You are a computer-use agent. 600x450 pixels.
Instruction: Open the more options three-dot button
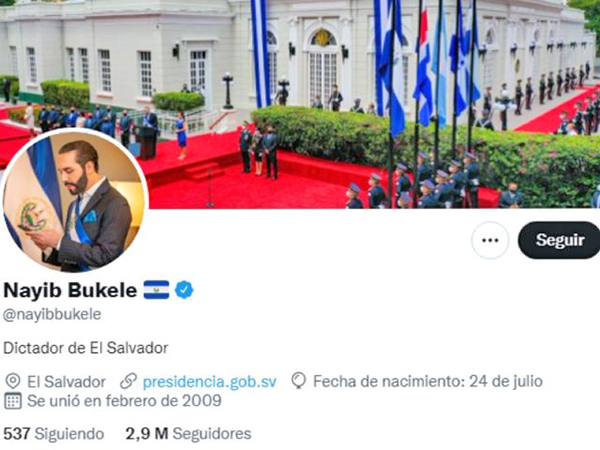click(x=490, y=240)
